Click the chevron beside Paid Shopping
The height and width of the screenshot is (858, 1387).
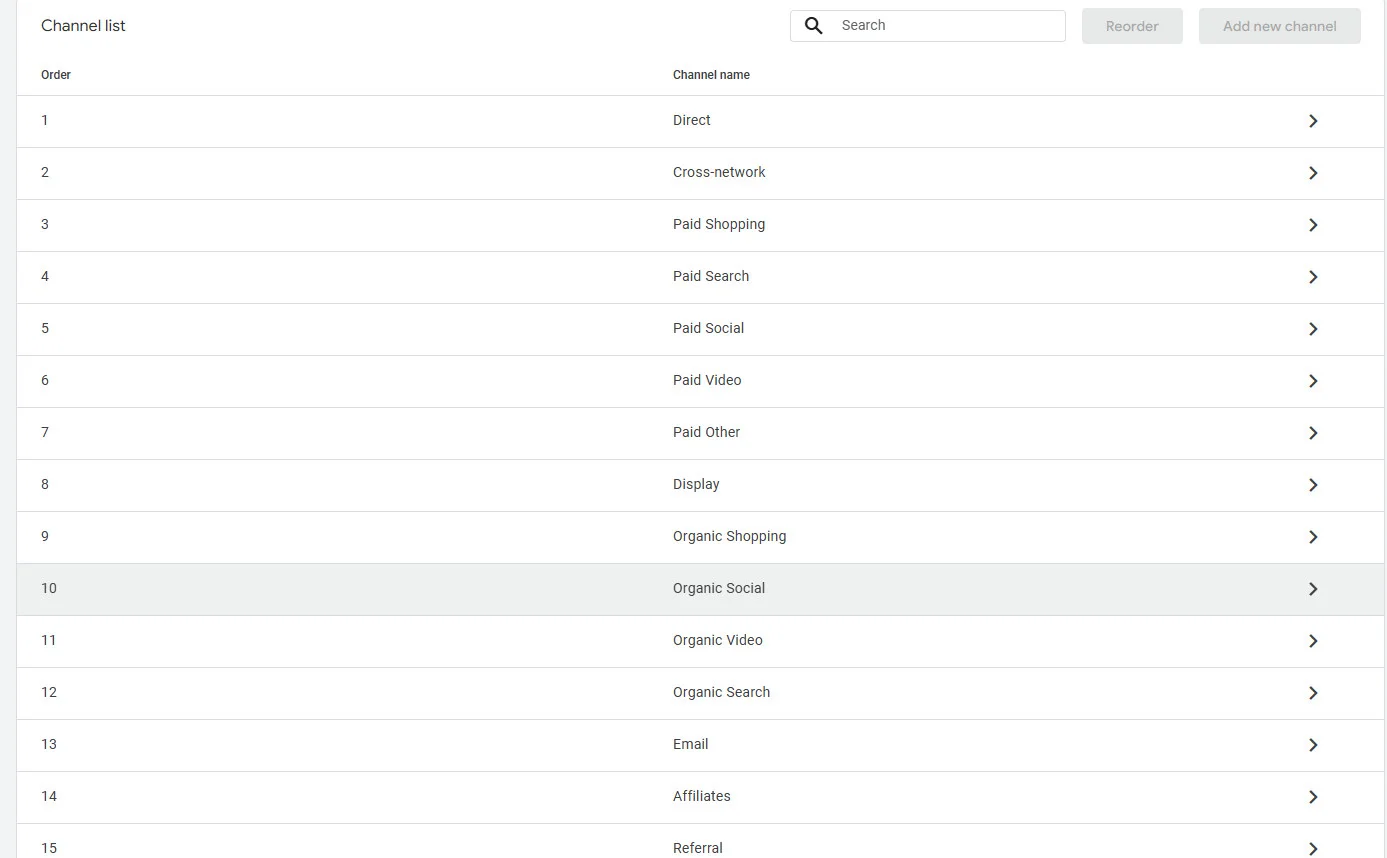pos(1313,224)
